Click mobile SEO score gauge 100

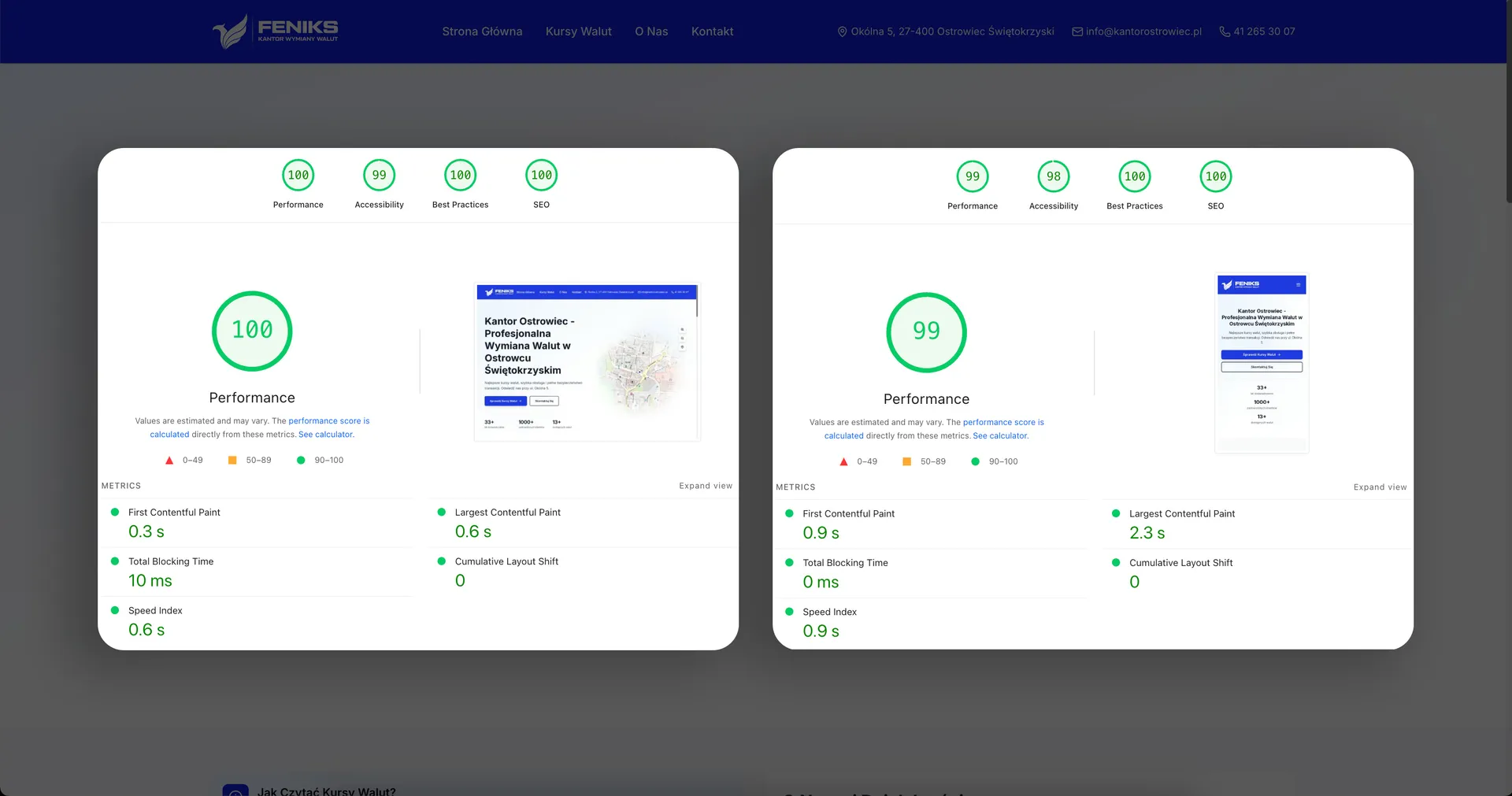pyautogui.click(x=1215, y=177)
